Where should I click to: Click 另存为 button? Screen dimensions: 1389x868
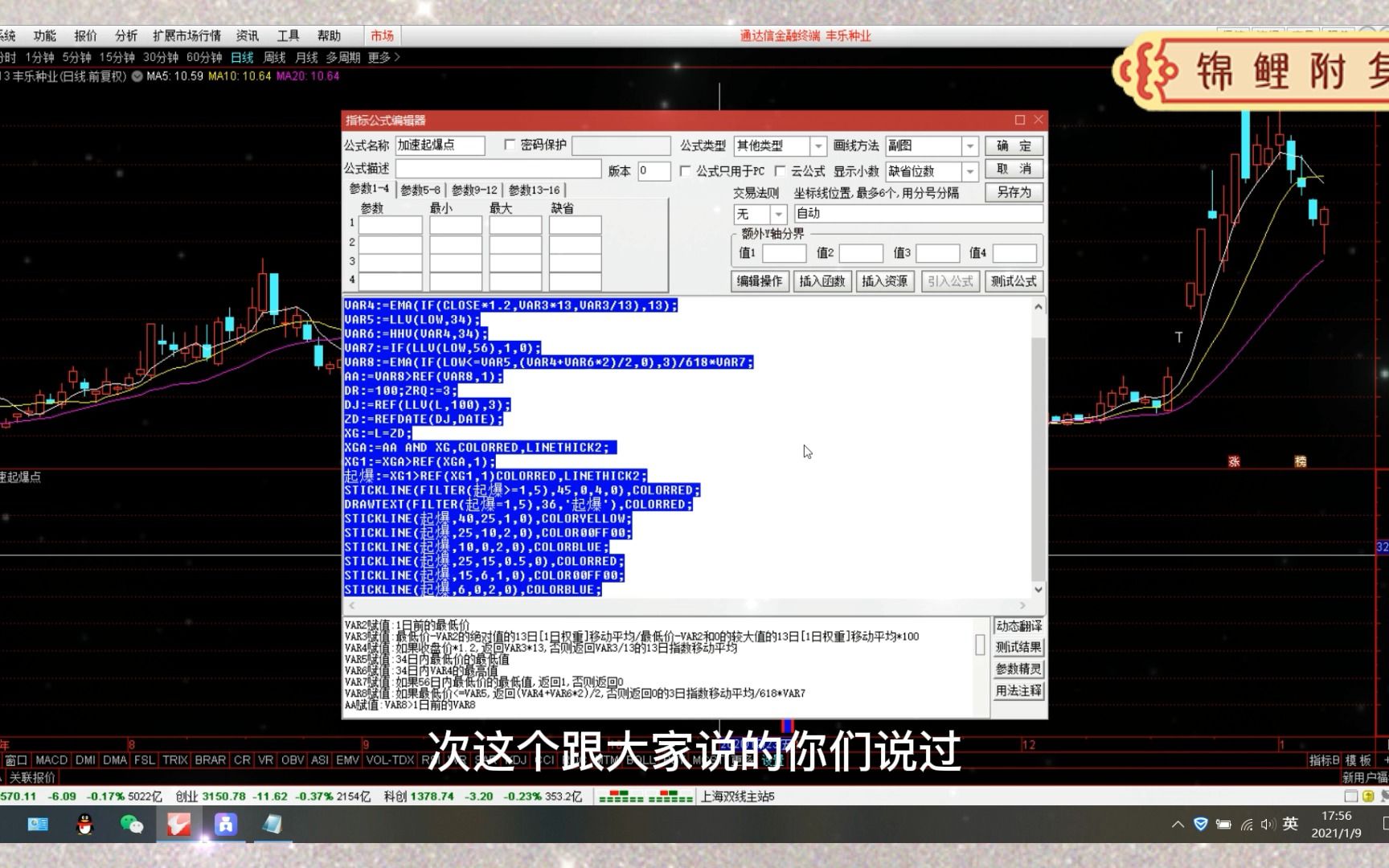1014,192
